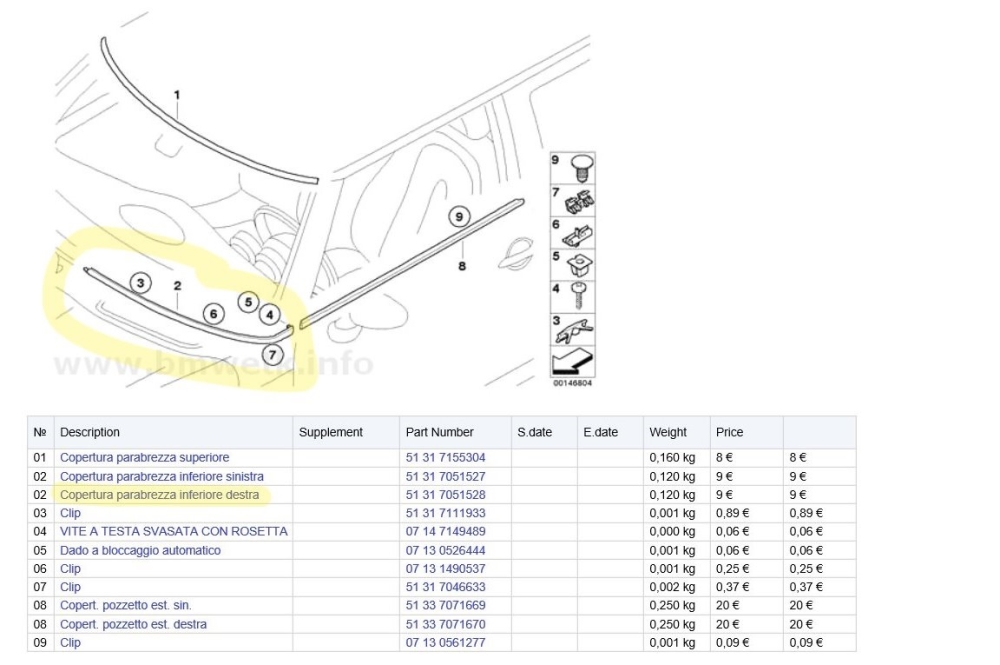Click part number 51 33 7071670
Screen dimensions: 1000x665
click(445, 624)
